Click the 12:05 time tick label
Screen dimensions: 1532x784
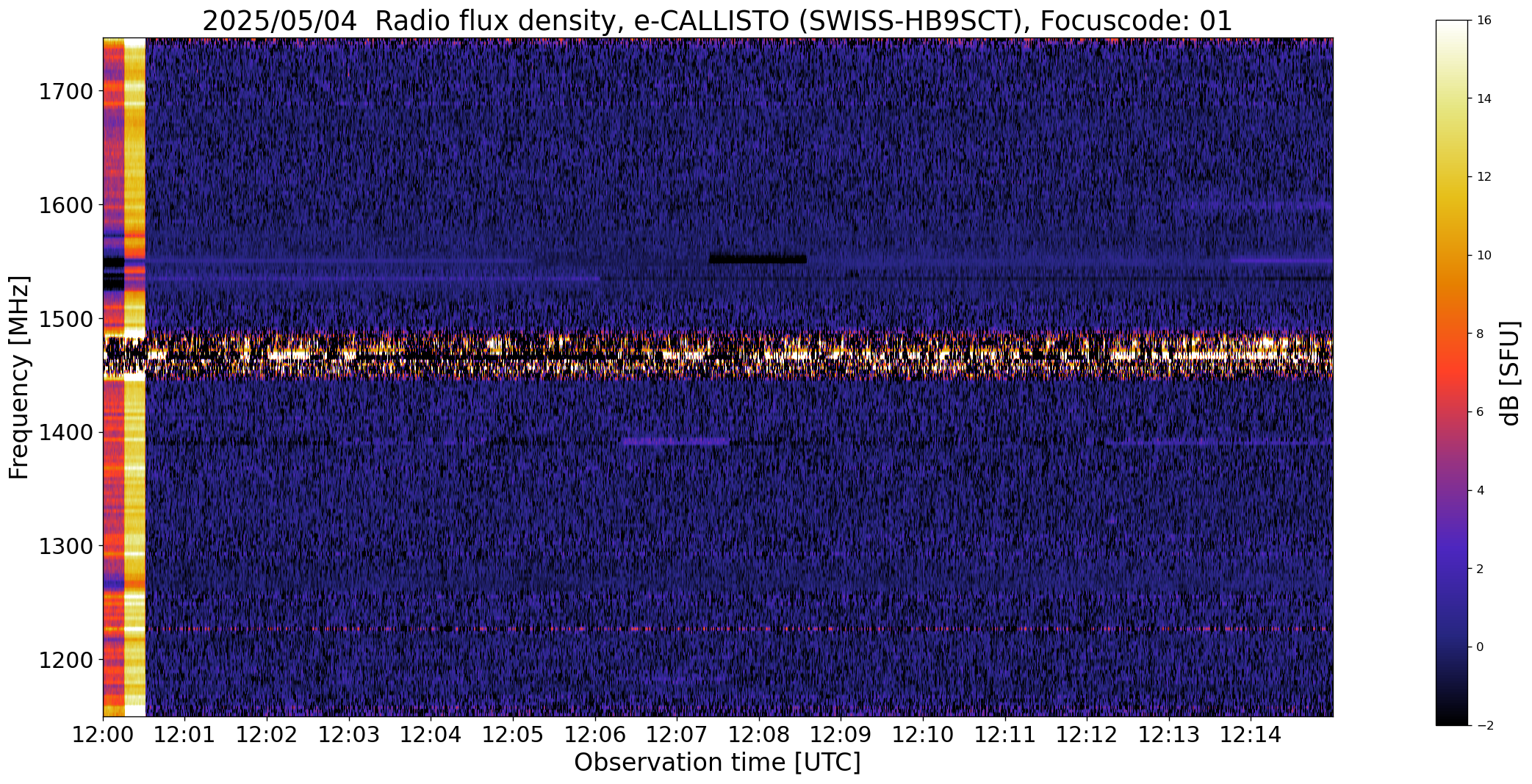click(x=513, y=734)
